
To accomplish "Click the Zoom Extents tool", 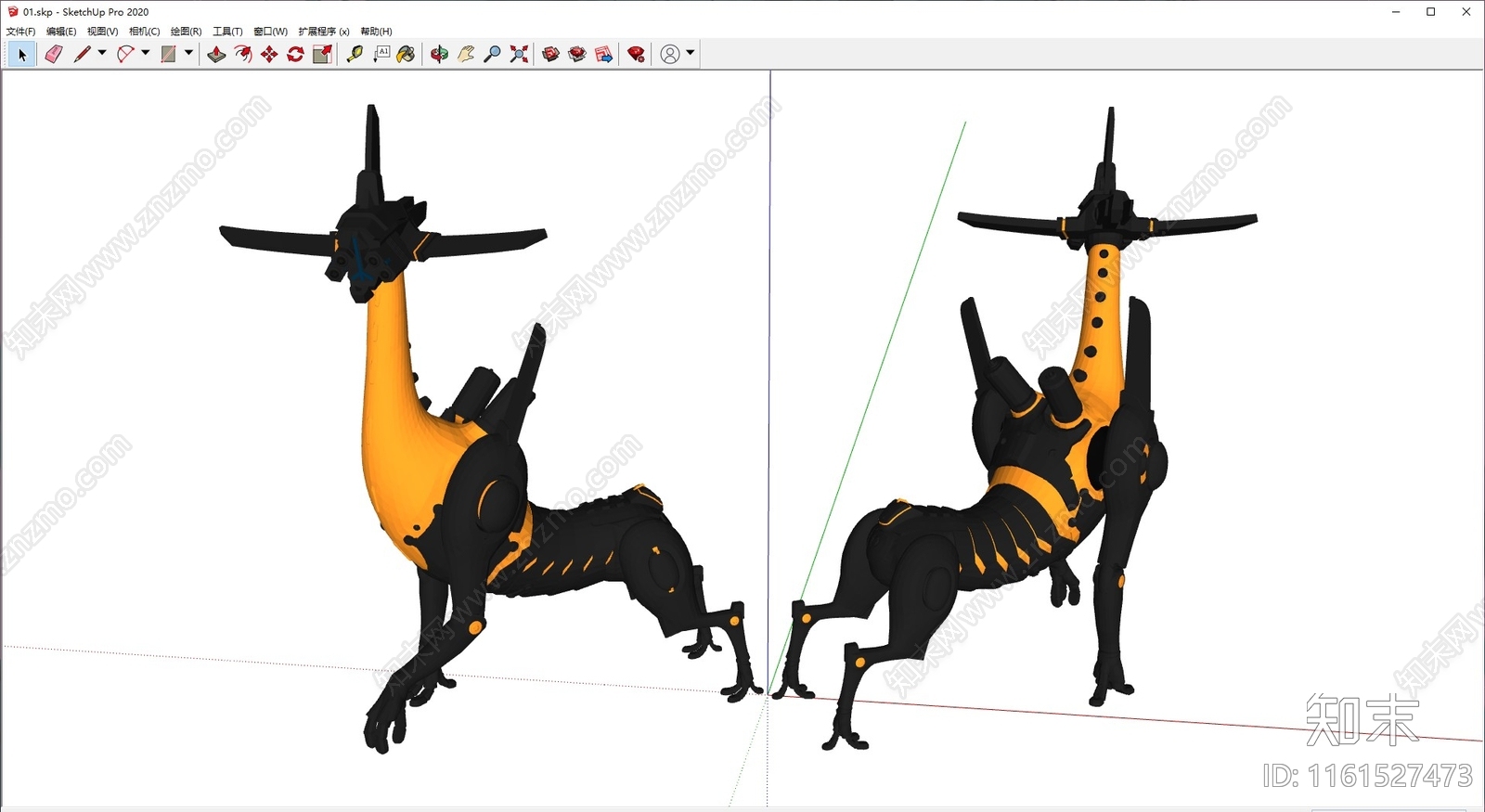I will (x=519, y=55).
